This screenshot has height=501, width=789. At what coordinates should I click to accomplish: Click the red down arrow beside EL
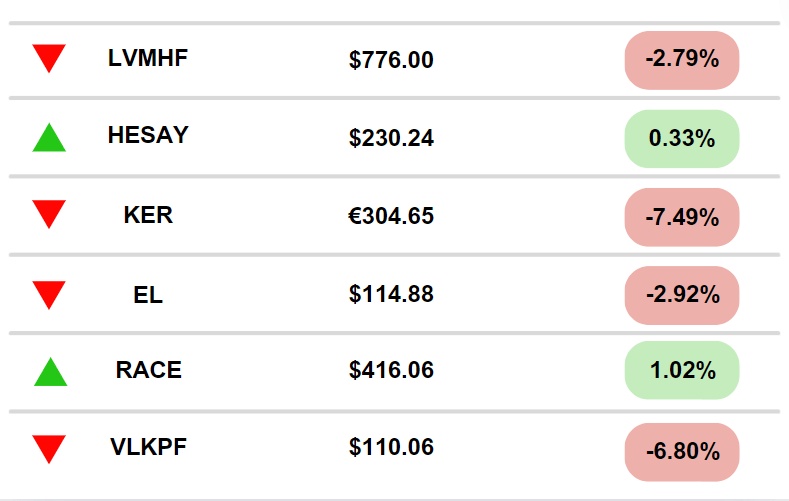tap(49, 295)
